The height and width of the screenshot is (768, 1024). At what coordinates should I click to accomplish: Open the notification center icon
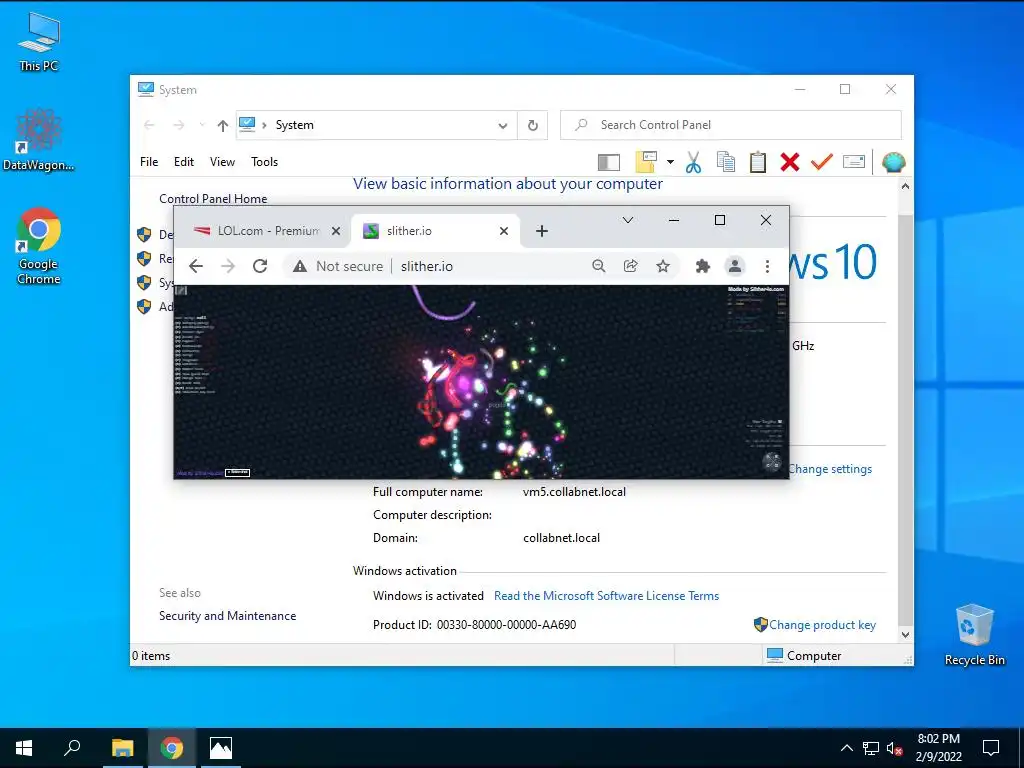tap(991, 748)
